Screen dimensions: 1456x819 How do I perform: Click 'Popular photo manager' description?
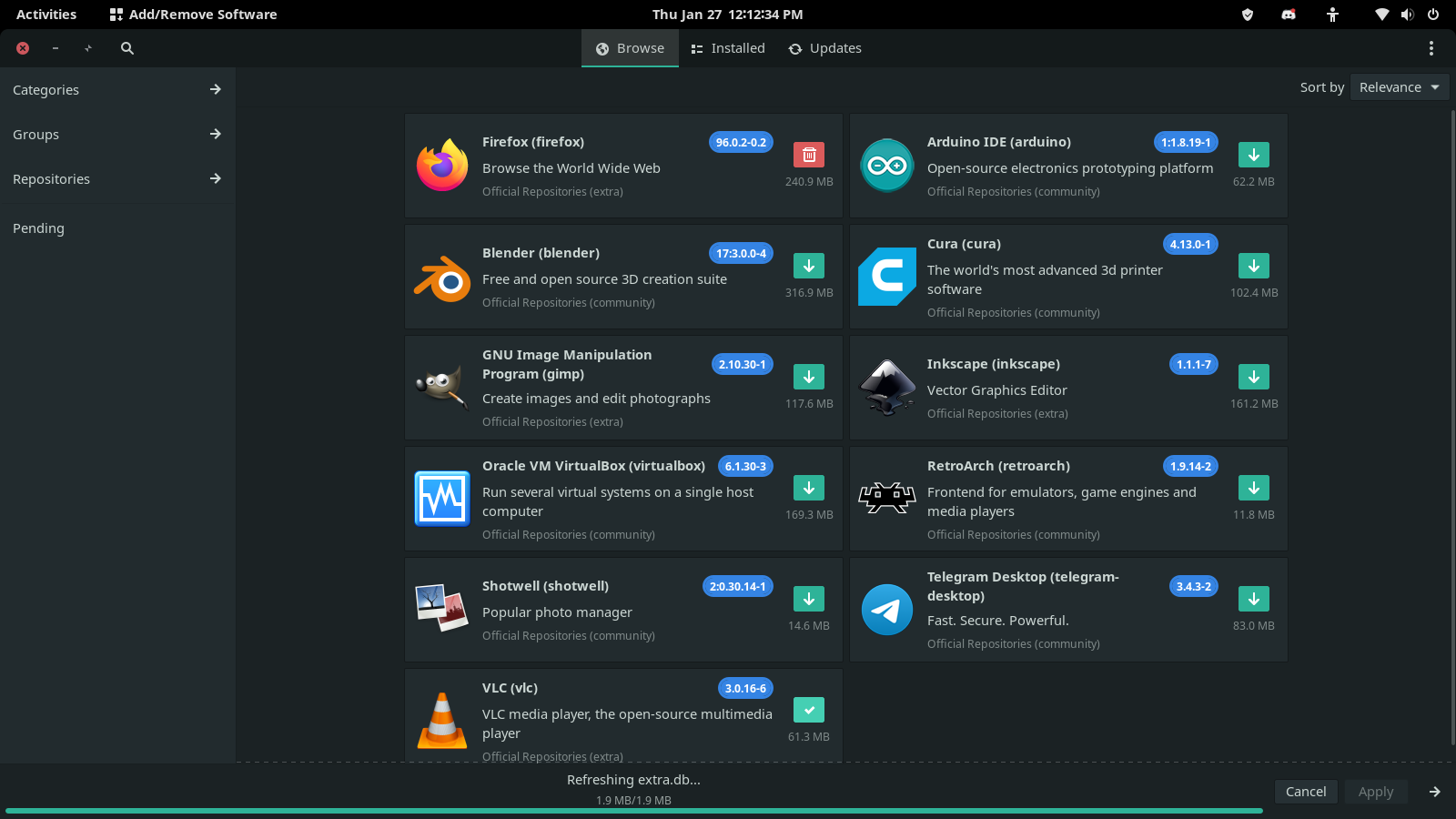click(557, 612)
